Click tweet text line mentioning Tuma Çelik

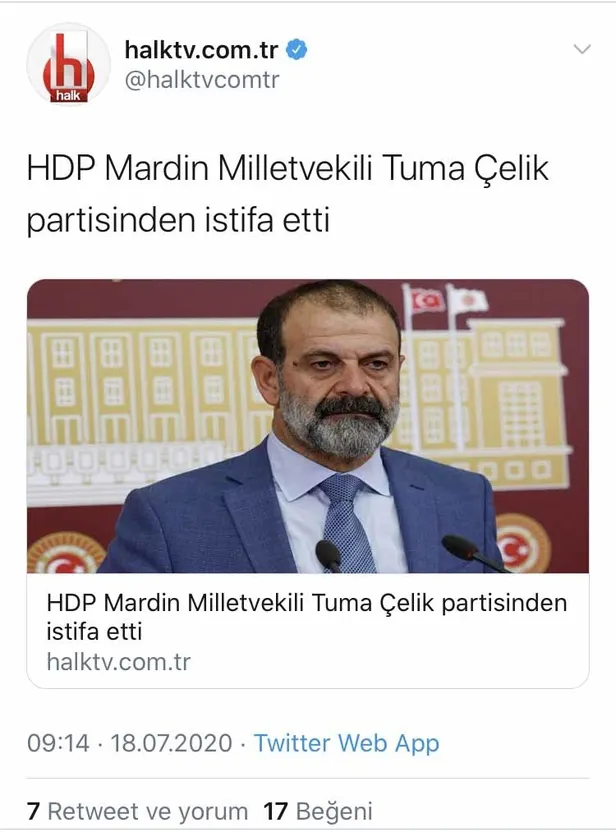tap(288, 169)
